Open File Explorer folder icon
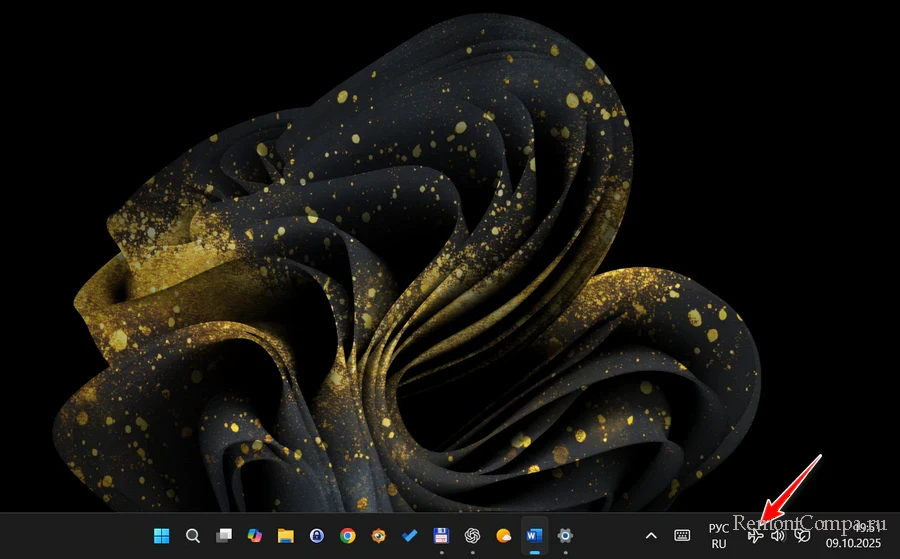The height and width of the screenshot is (559, 900). [286, 535]
